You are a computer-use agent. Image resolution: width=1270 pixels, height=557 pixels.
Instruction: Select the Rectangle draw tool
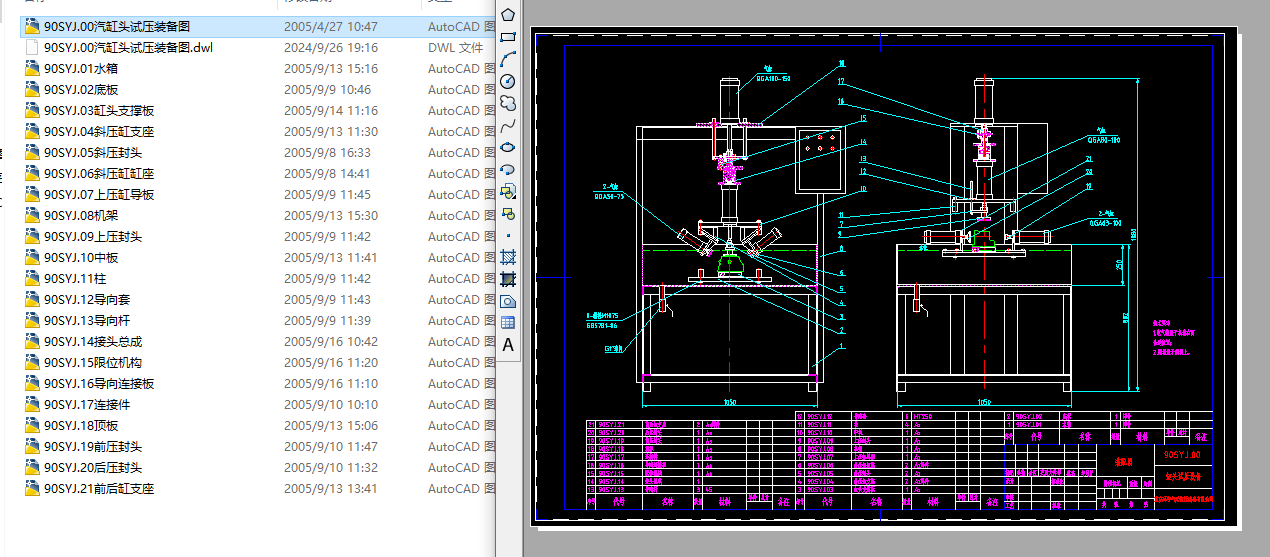[x=508, y=37]
